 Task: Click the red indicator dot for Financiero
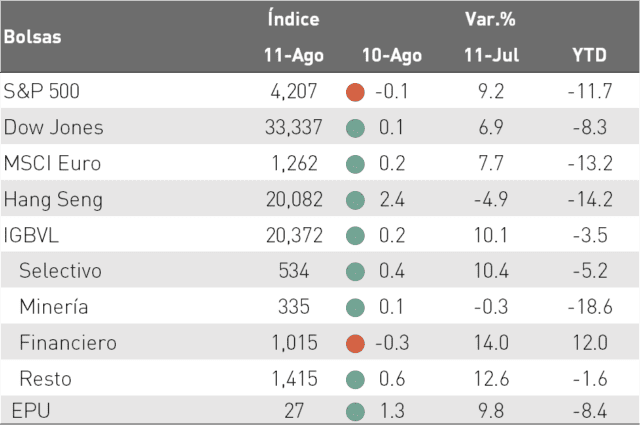click(355, 343)
